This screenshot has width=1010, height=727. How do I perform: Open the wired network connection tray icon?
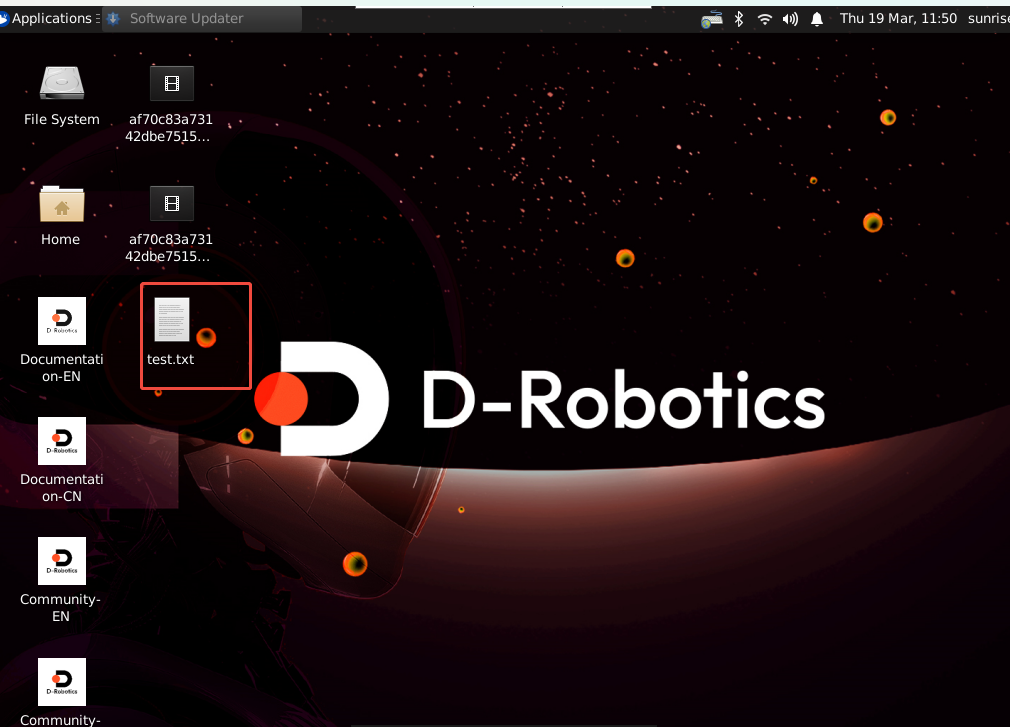(712, 19)
